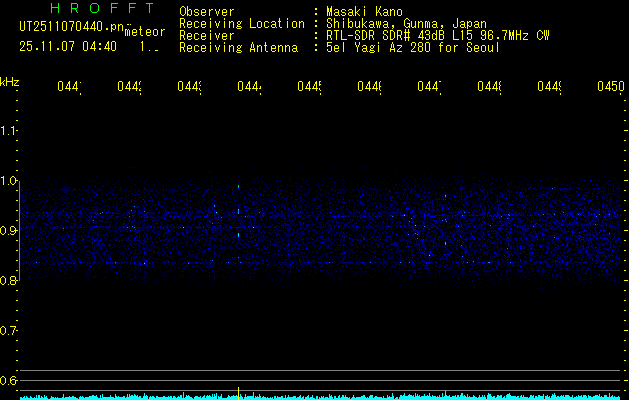Jump to the 0450 time marker
The height and width of the screenshot is (400, 629).
609,88
